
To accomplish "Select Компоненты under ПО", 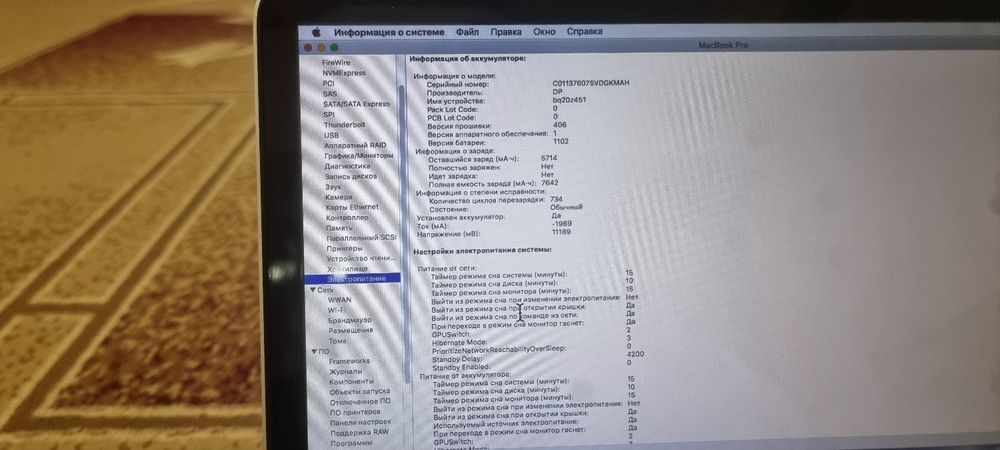I will click(x=351, y=381).
